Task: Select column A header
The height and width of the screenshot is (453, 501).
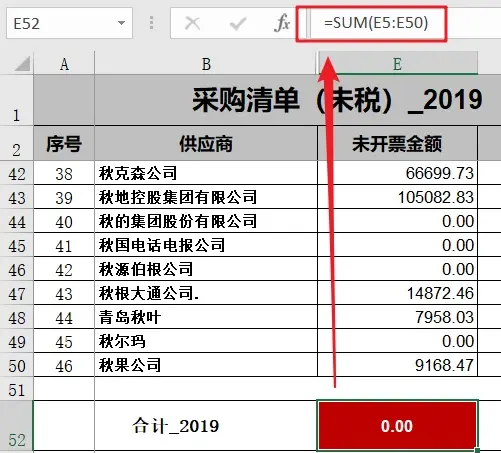Action: (64, 64)
